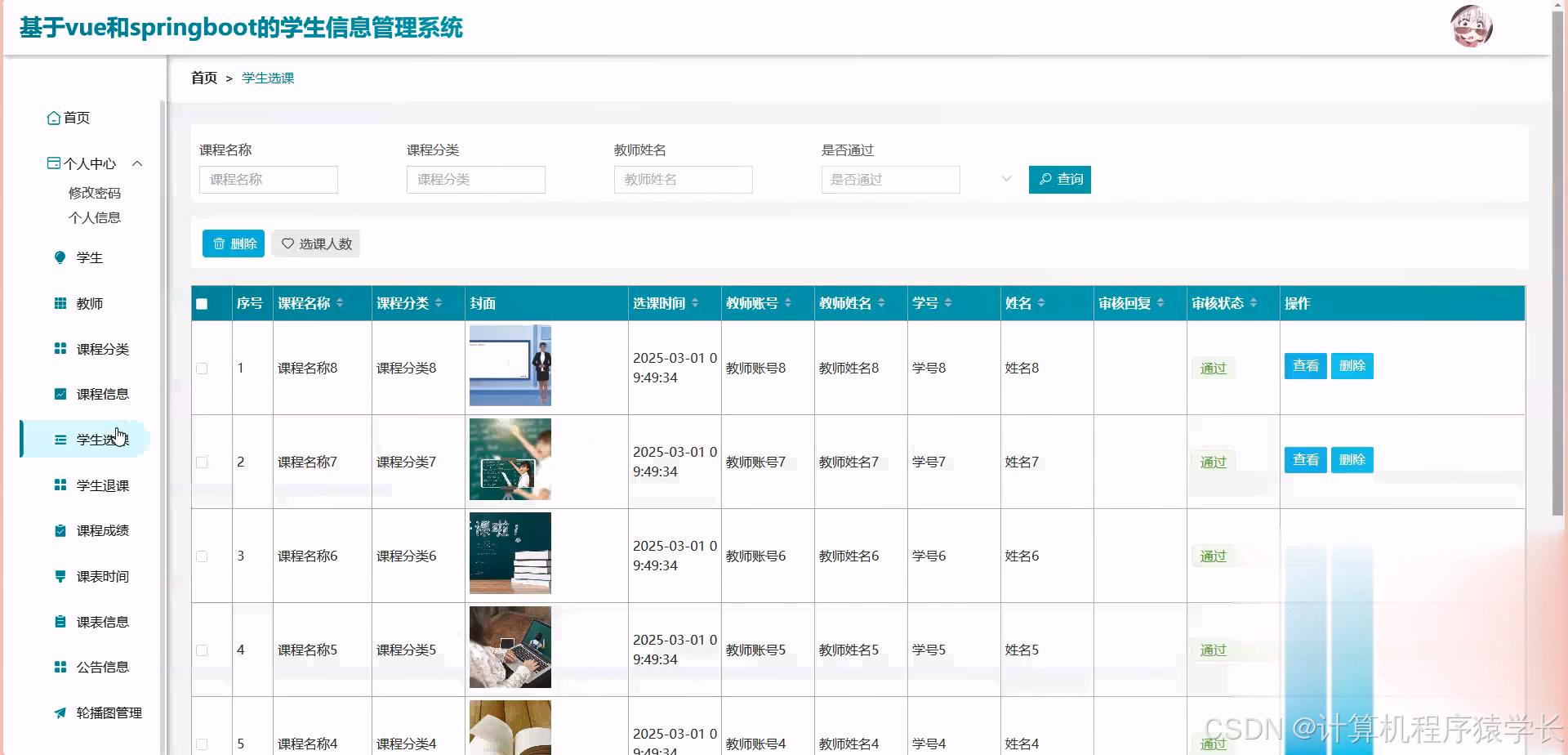The width and height of the screenshot is (1568, 755).
Task: Open the 课程成绩 grades clipboard icon
Action: coord(59,529)
